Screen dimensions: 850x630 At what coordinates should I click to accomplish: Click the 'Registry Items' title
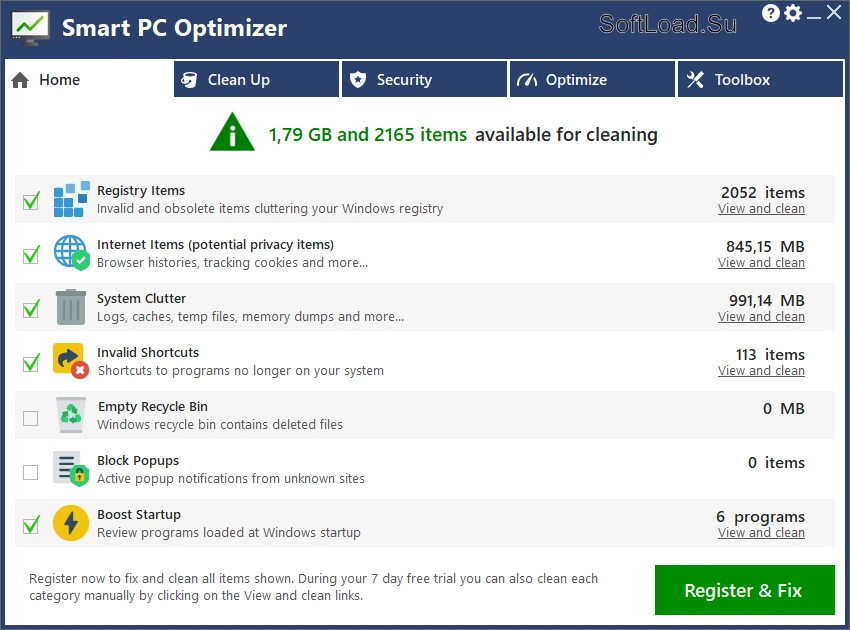[141, 190]
